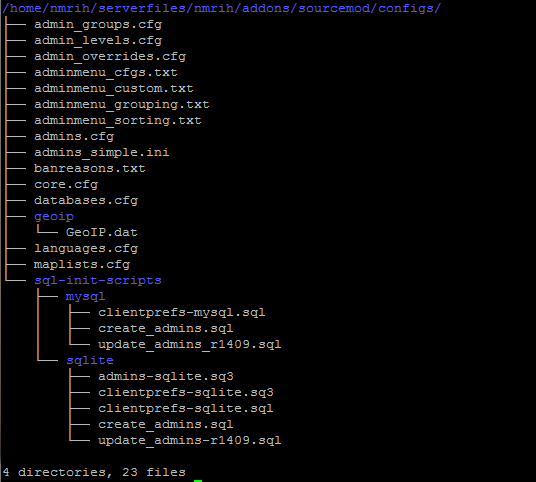
Task: Select adminmenu_custom.txt file entry
Action: pyautogui.click(x=114, y=89)
